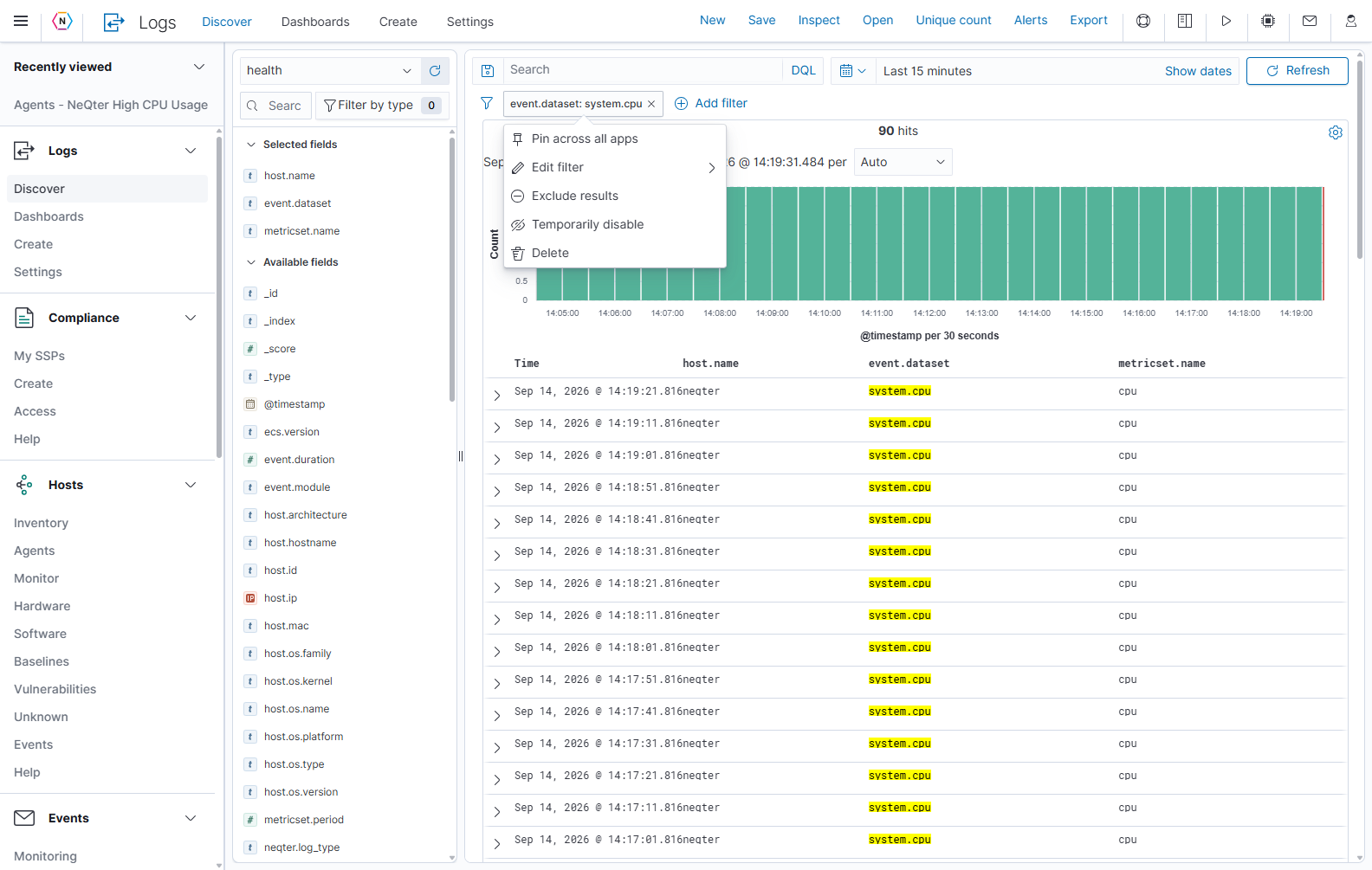The height and width of the screenshot is (870, 1372).
Task: Collapse the Hosts sidebar section
Action: coord(191,485)
